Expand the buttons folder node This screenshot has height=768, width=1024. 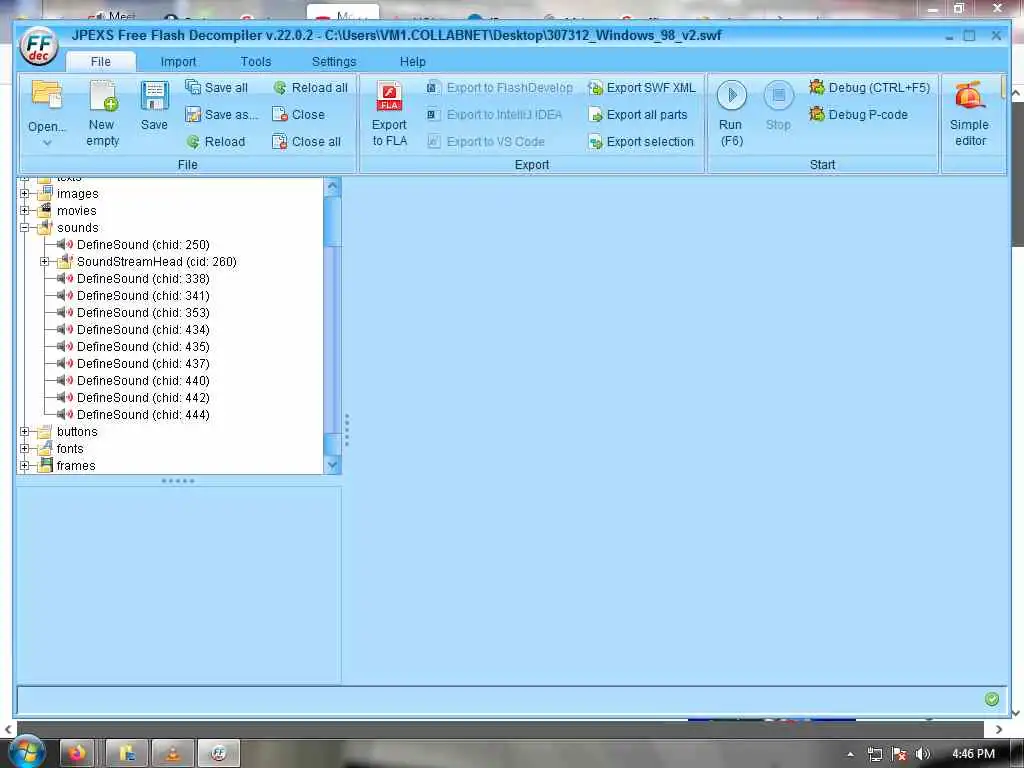click(25, 432)
